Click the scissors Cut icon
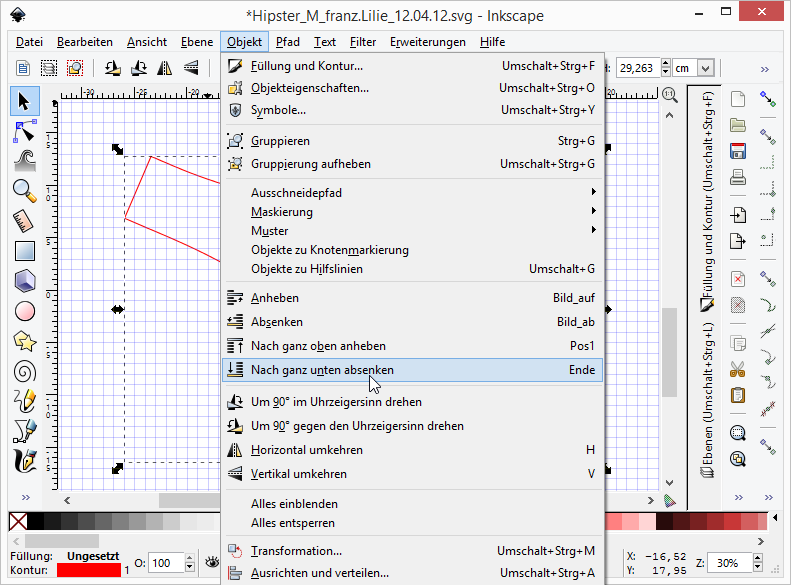791x585 pixels. coord(738,369)
